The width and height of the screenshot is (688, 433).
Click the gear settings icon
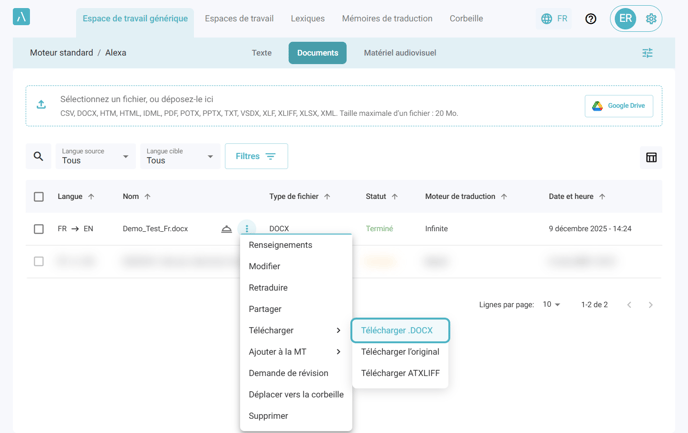[x=651, y=19]
